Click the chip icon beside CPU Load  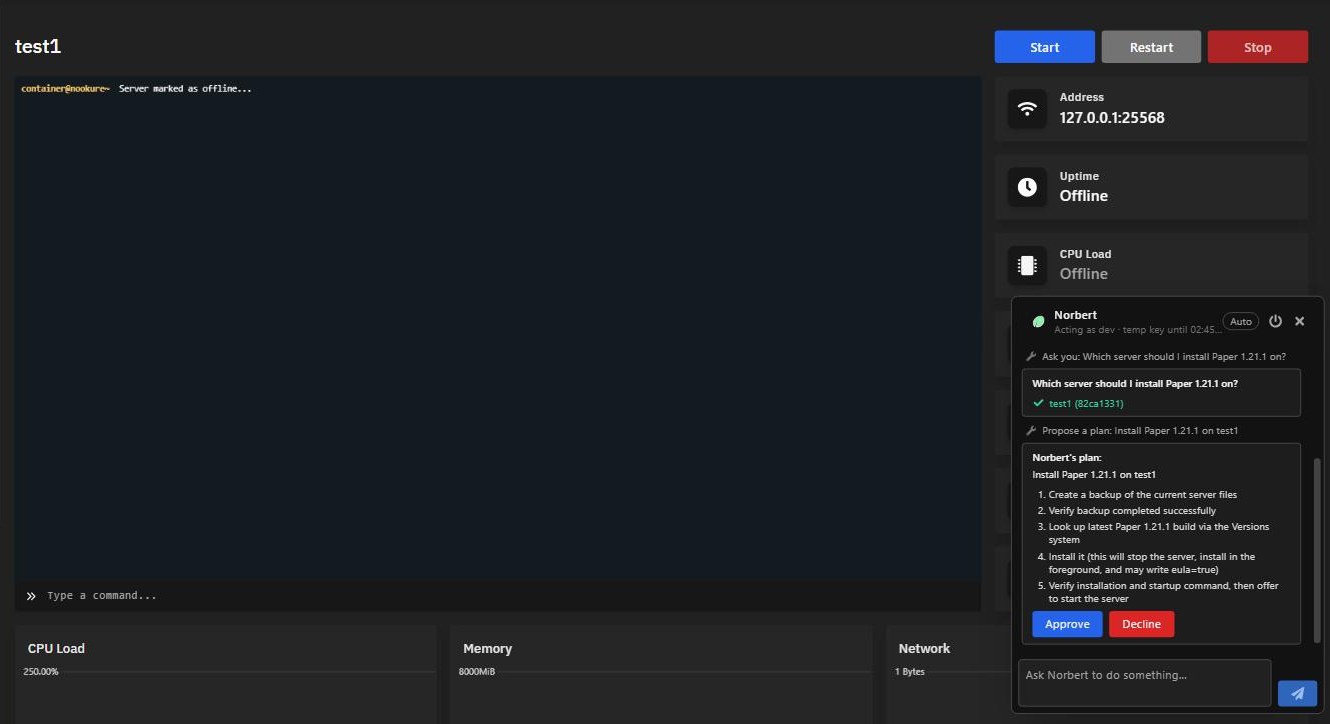1027,265
